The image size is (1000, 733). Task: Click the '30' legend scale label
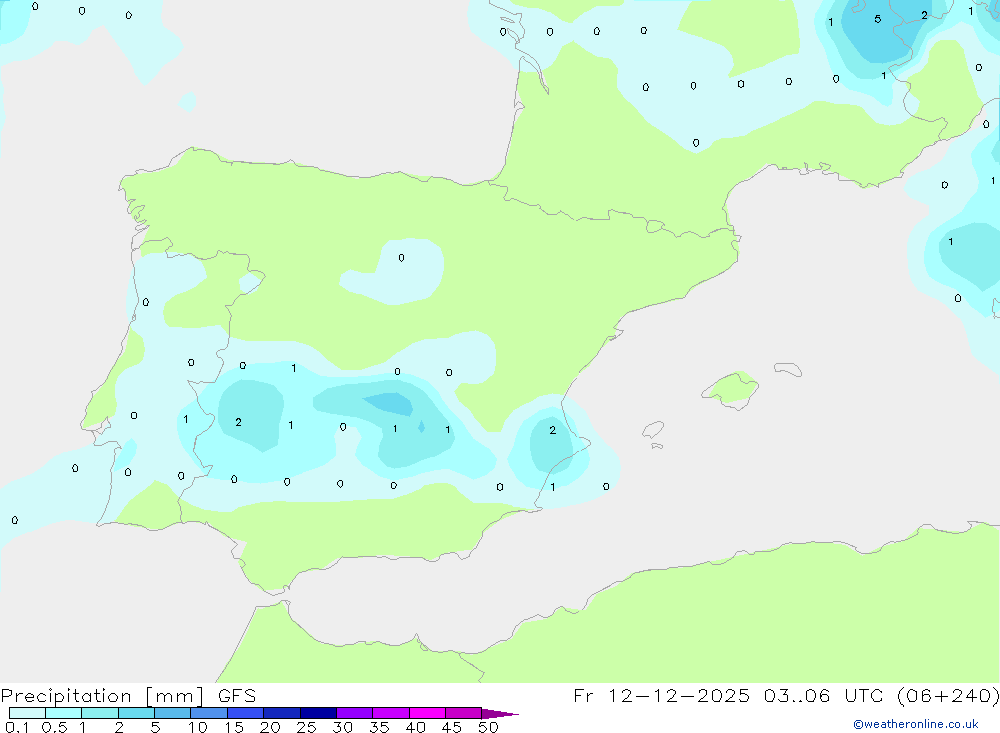click(x=342, y=727)
